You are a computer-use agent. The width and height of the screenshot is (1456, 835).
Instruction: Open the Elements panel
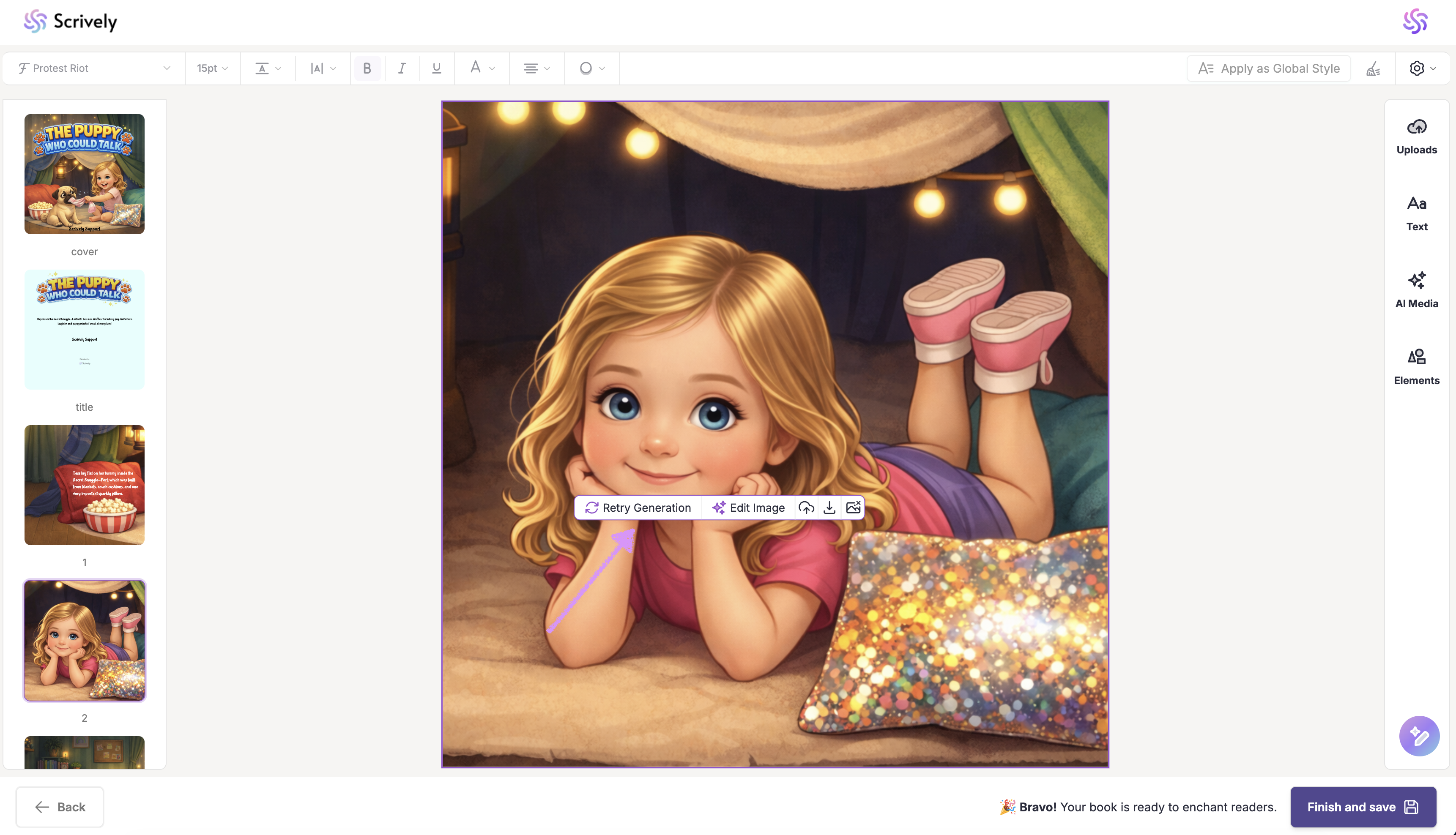[1416, 367]
